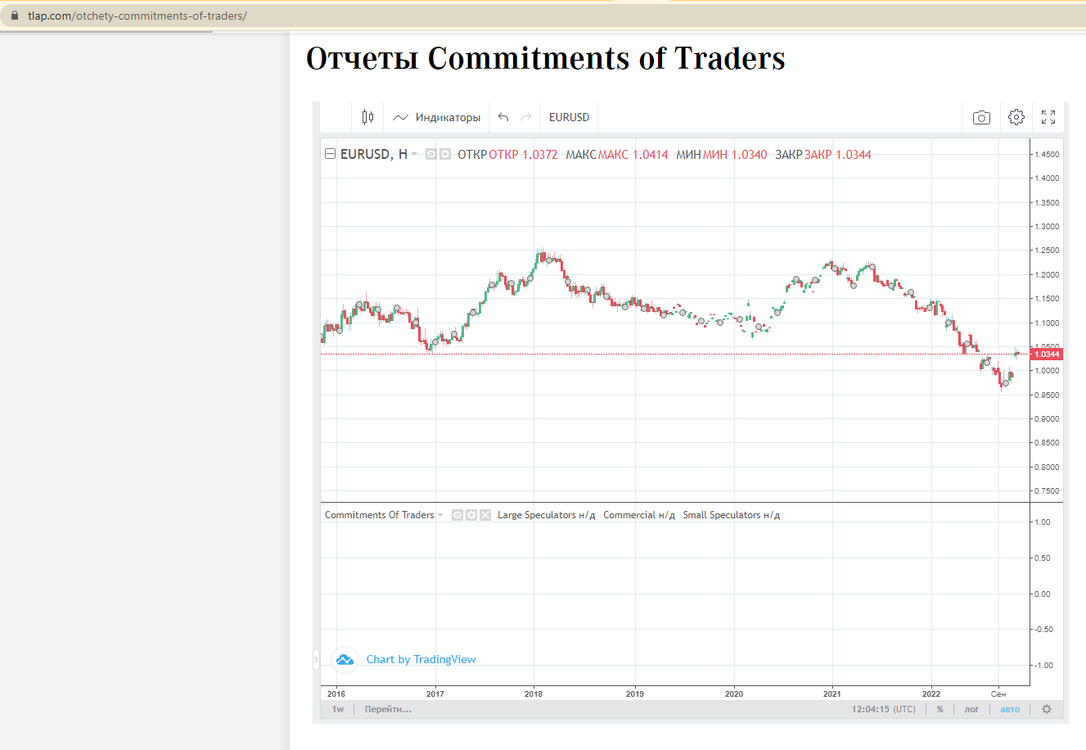Select the 1w time range
The image size is (1086, 750).
[x=338, y=709]
